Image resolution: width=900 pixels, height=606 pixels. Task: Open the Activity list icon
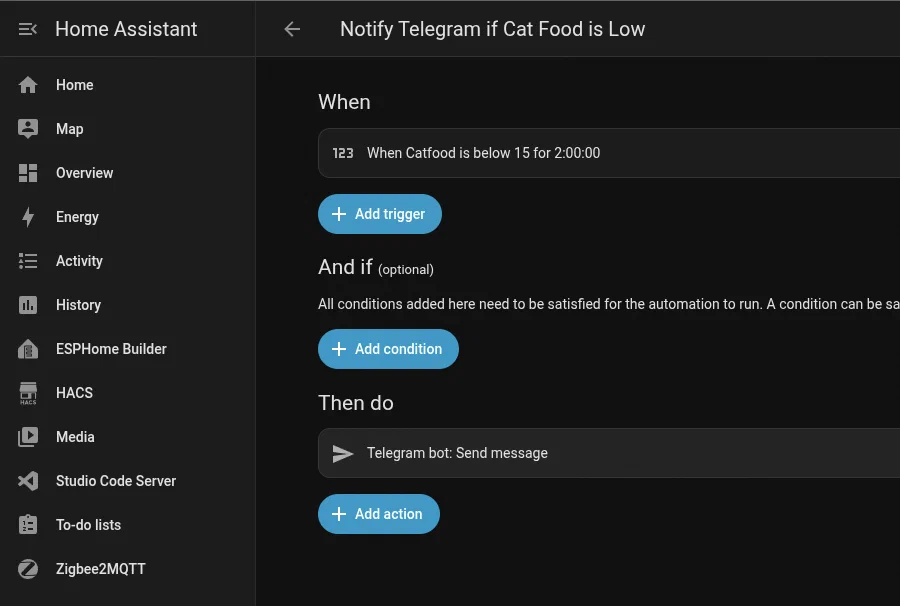28,261
